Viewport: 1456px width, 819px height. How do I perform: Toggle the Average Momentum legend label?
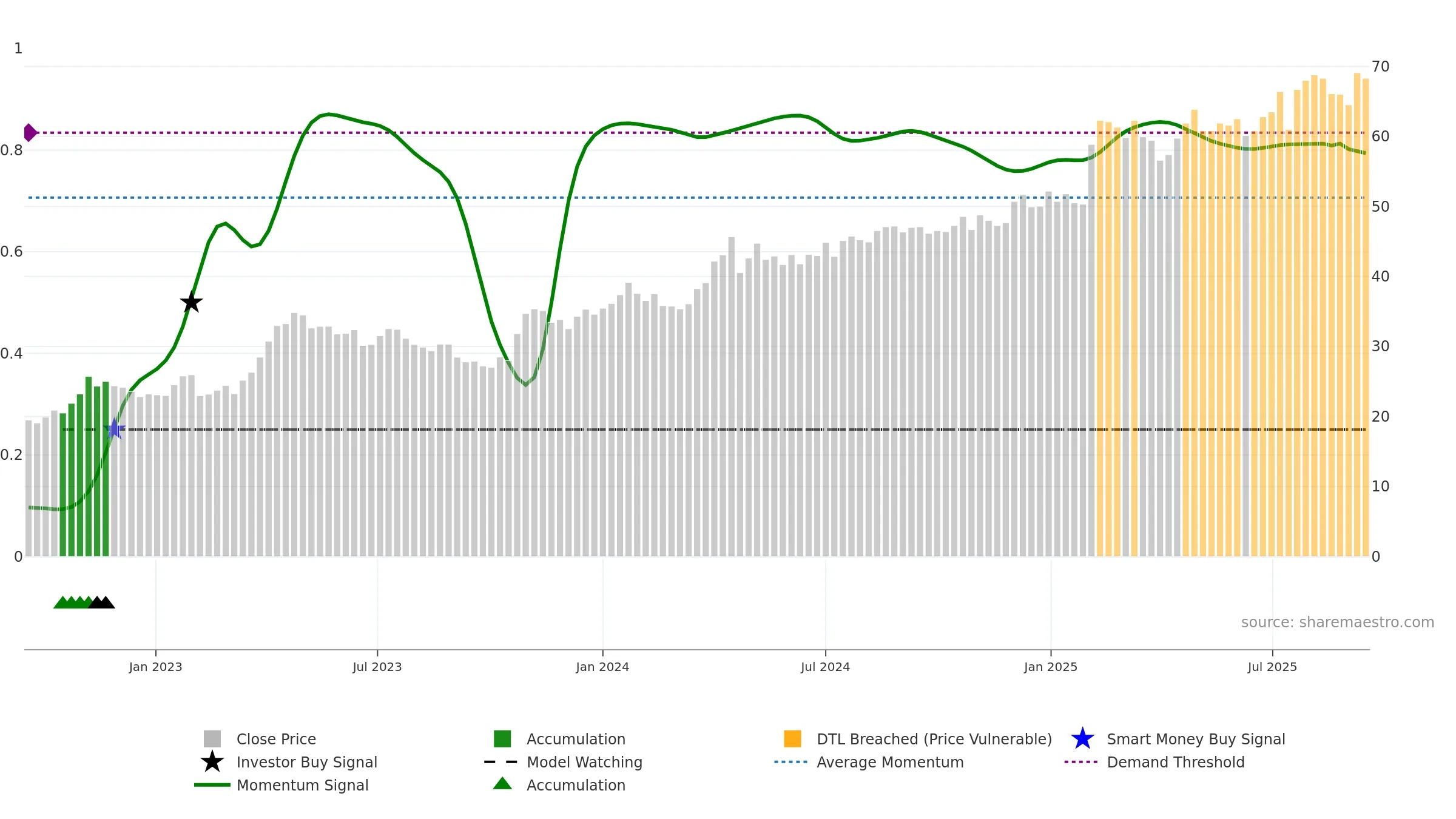point(890,762)
